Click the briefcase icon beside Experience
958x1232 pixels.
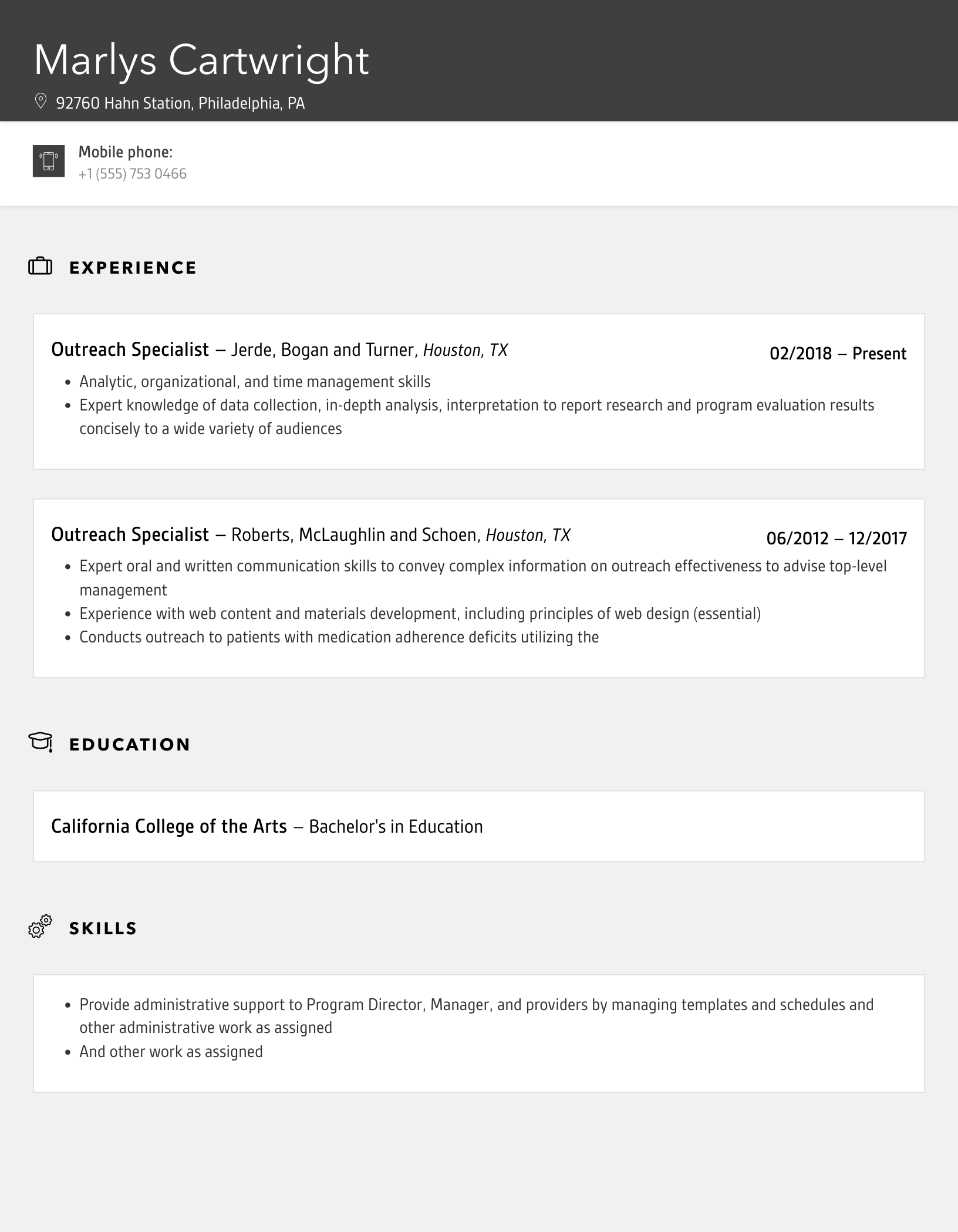point(41,267)
